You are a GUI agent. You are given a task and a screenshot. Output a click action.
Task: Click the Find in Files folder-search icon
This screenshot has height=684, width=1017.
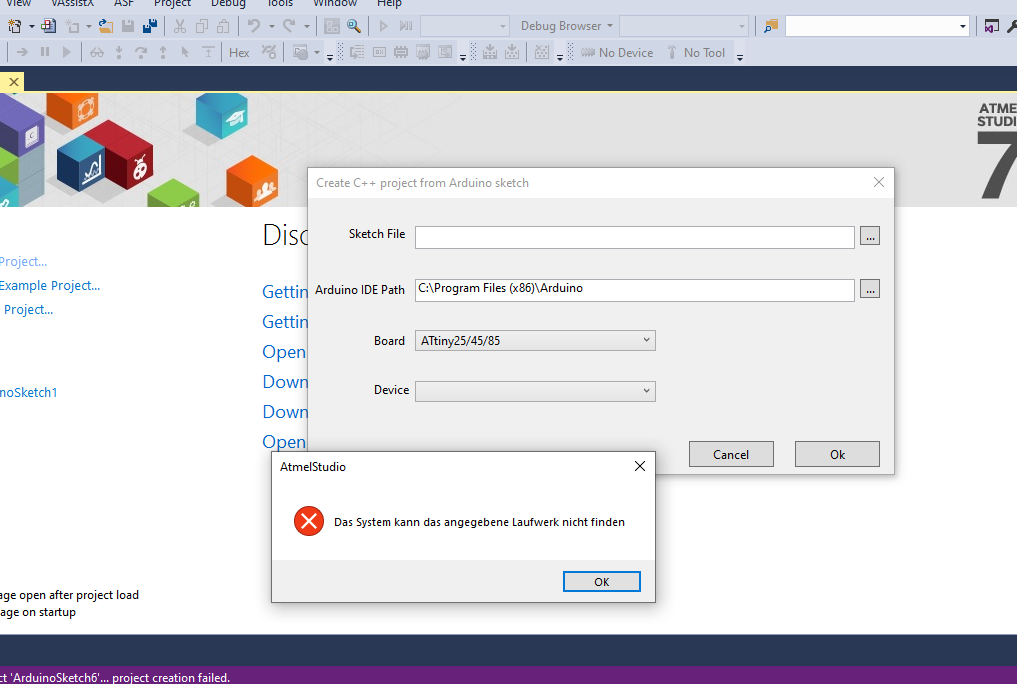tap(771, 26)
